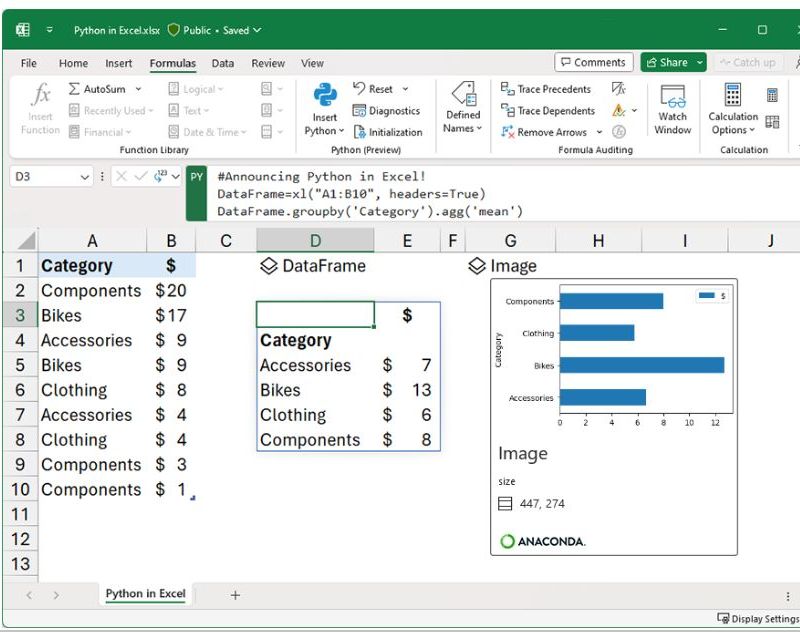Click the bar chart image thumbnail

point(614,358)
